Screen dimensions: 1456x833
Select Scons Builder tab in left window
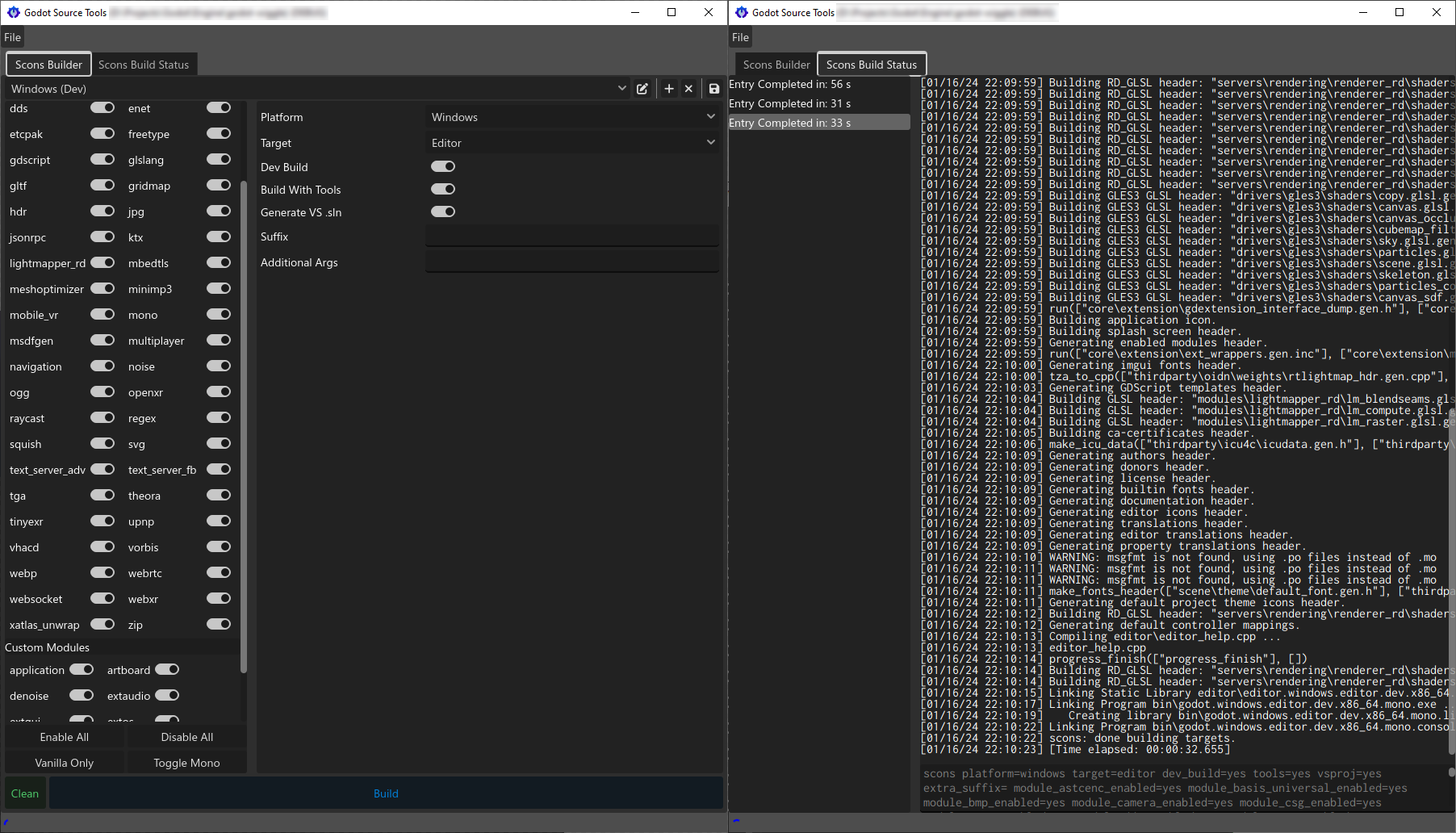tap(48, 65)
